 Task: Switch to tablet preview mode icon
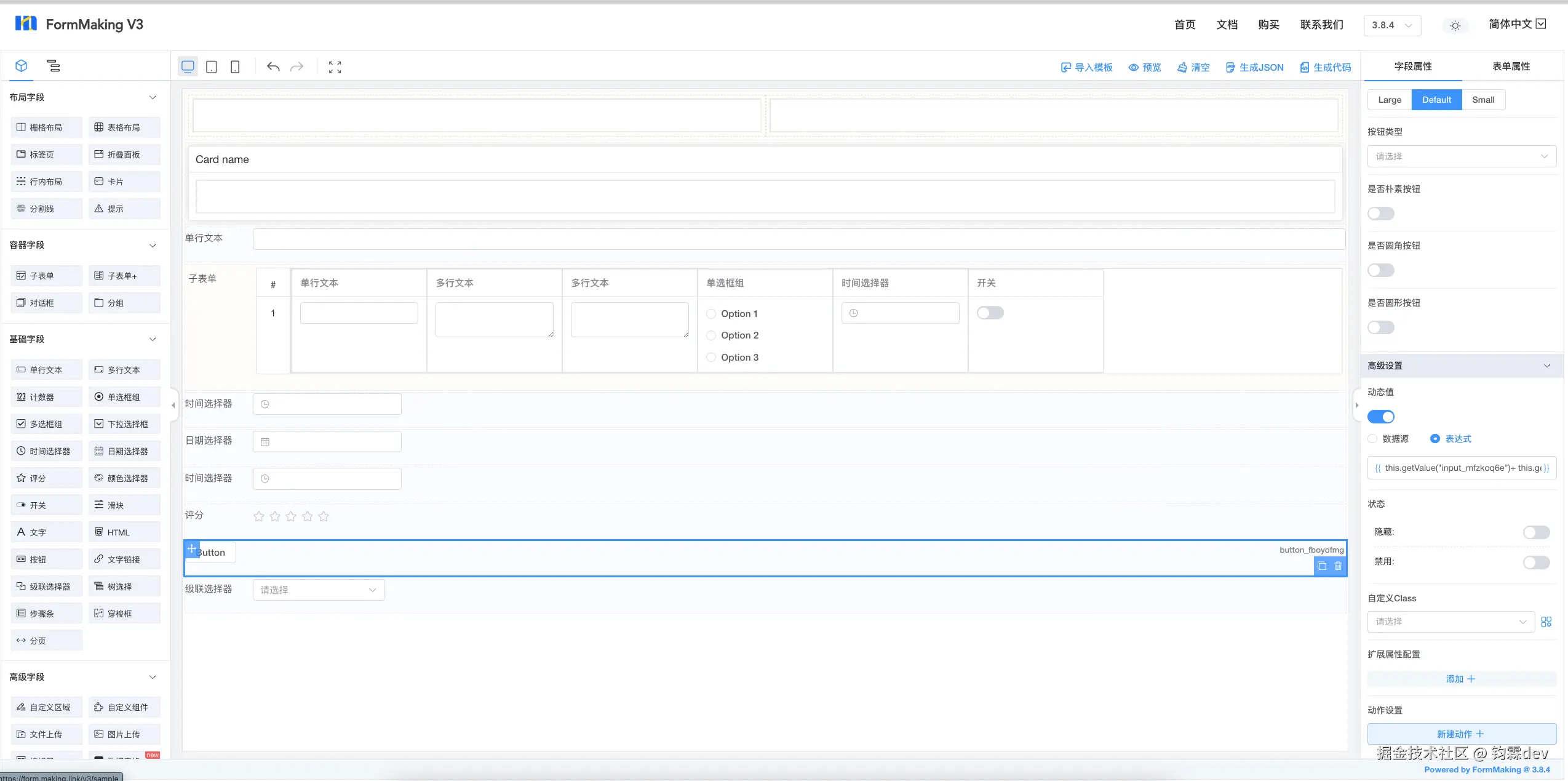pos(211,67)
